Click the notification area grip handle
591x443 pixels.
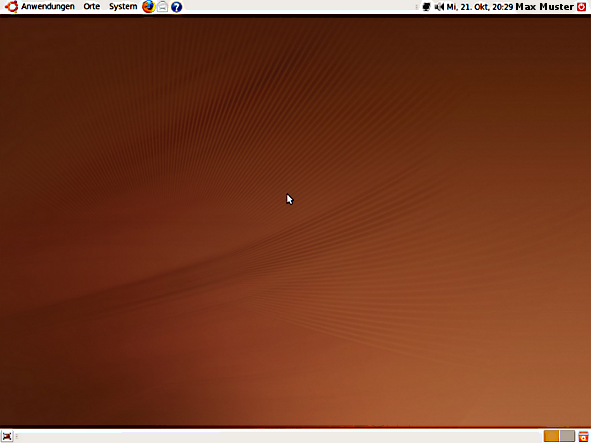click(416, 7)
